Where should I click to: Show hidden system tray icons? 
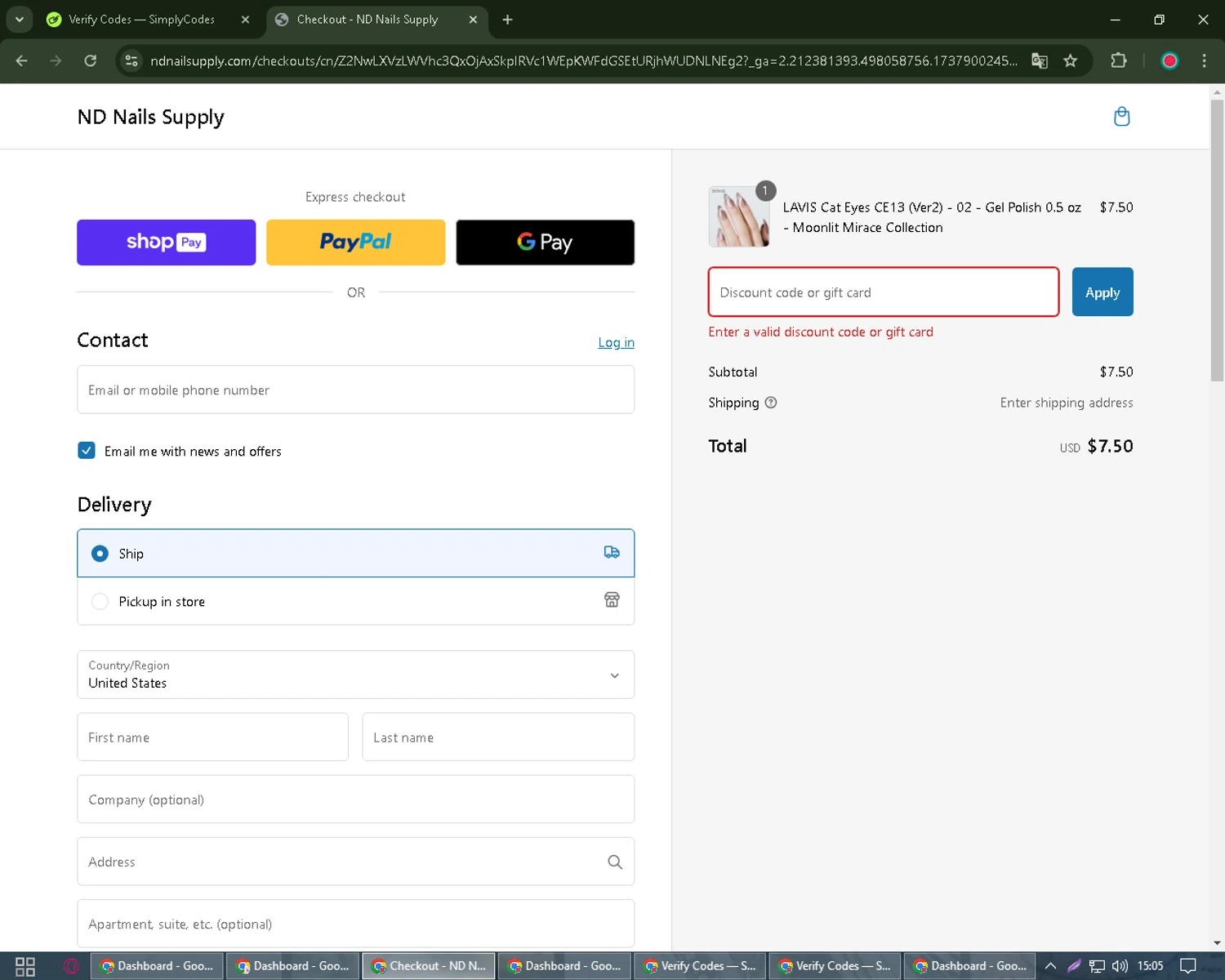click(x=1050, y=966)
